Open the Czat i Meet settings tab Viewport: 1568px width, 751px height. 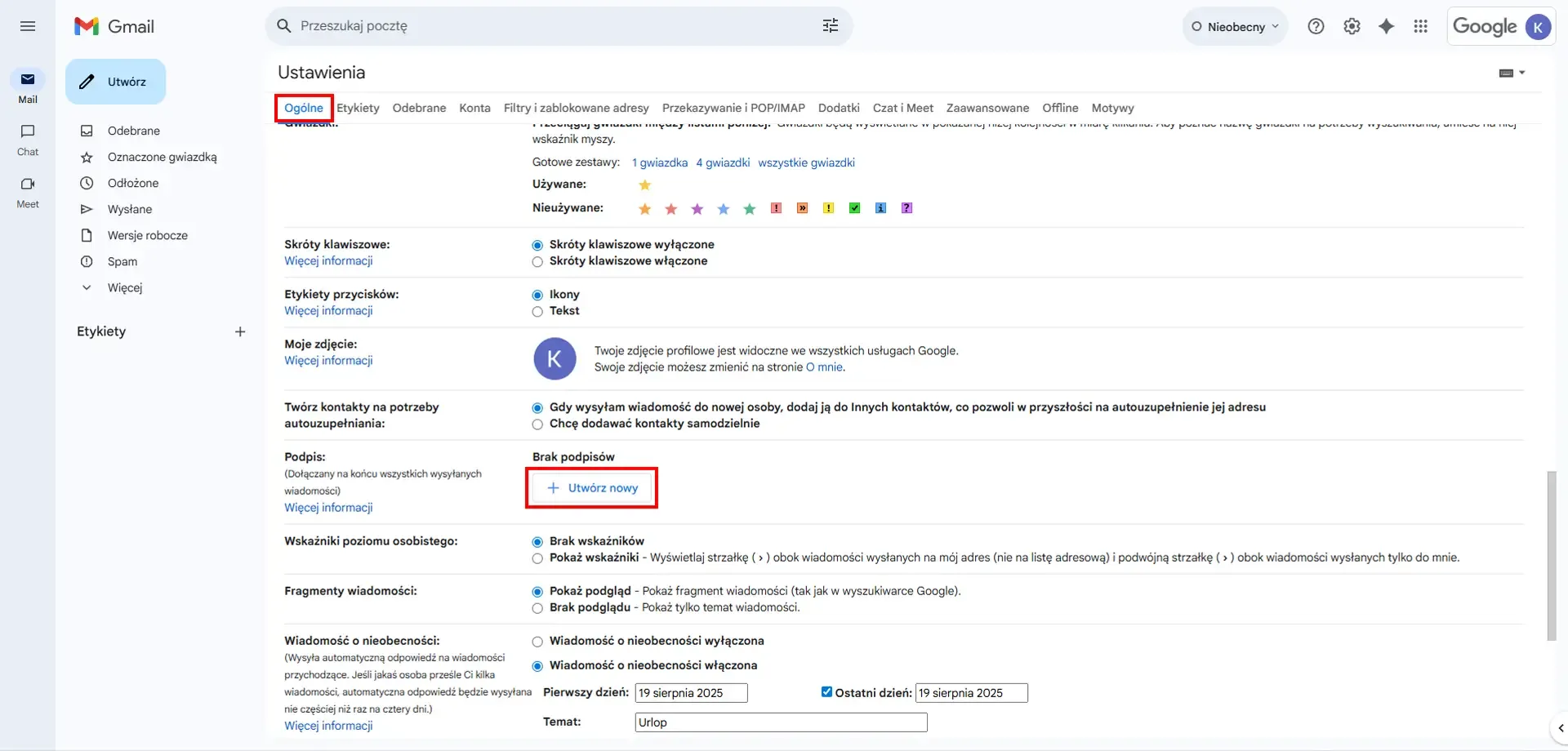pyautogui.click(x=902, y=107)
